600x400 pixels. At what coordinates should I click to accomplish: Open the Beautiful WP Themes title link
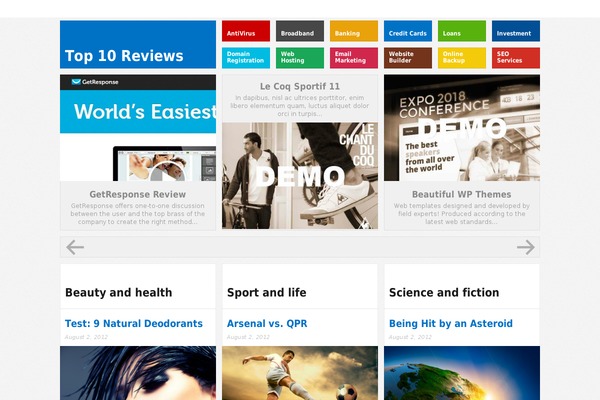tap(461, 194)
